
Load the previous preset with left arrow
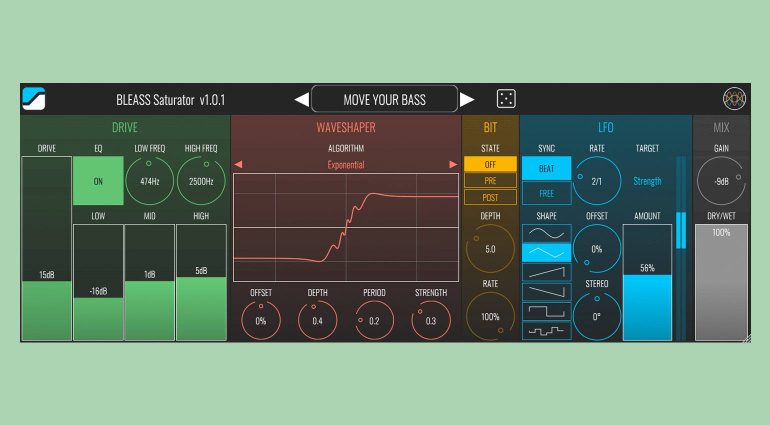pyautogui.click(x=302, y=99)
